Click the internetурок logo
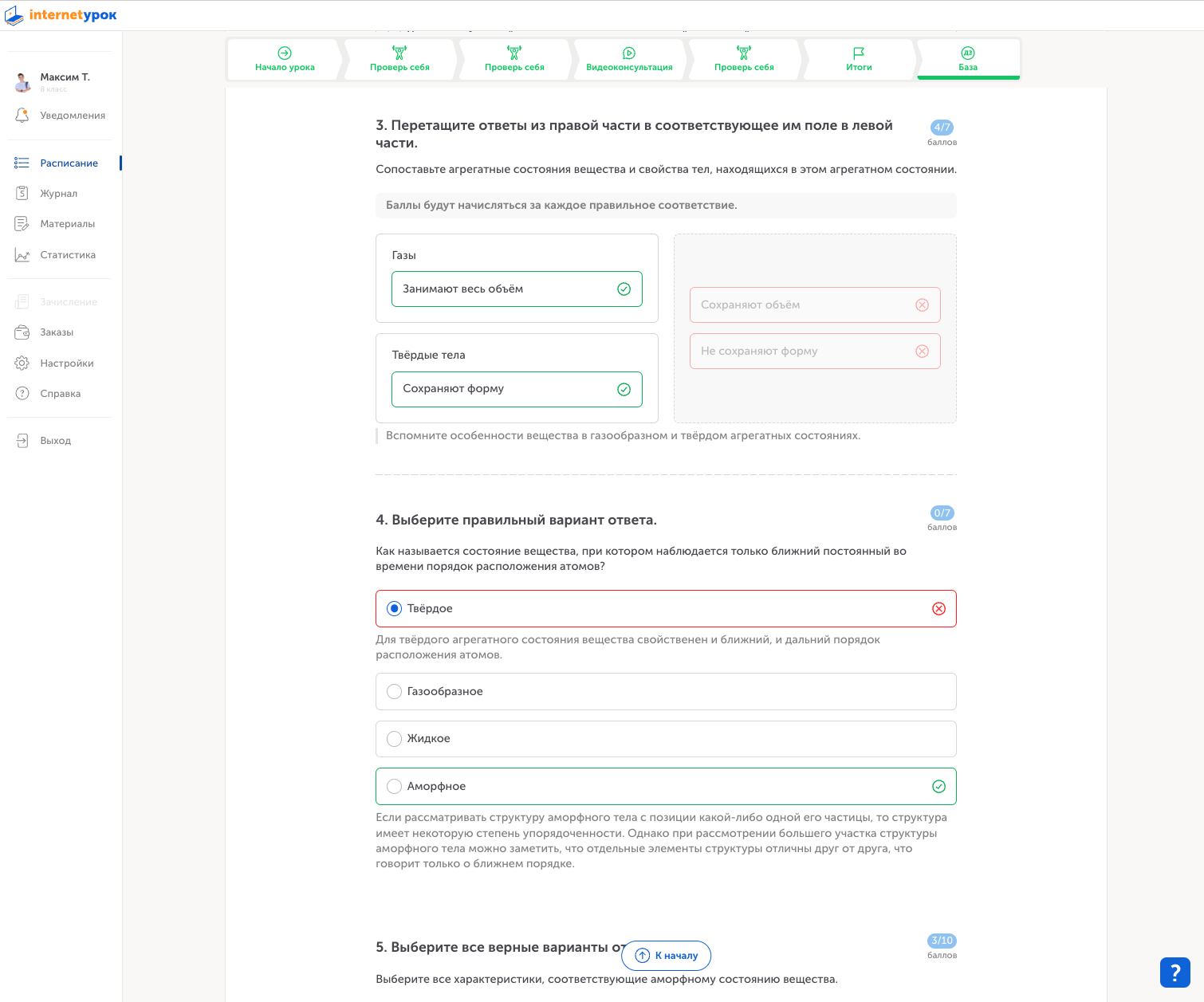Image resolution: width=1204 pixels, height=1002 pixels. point(61,15)
